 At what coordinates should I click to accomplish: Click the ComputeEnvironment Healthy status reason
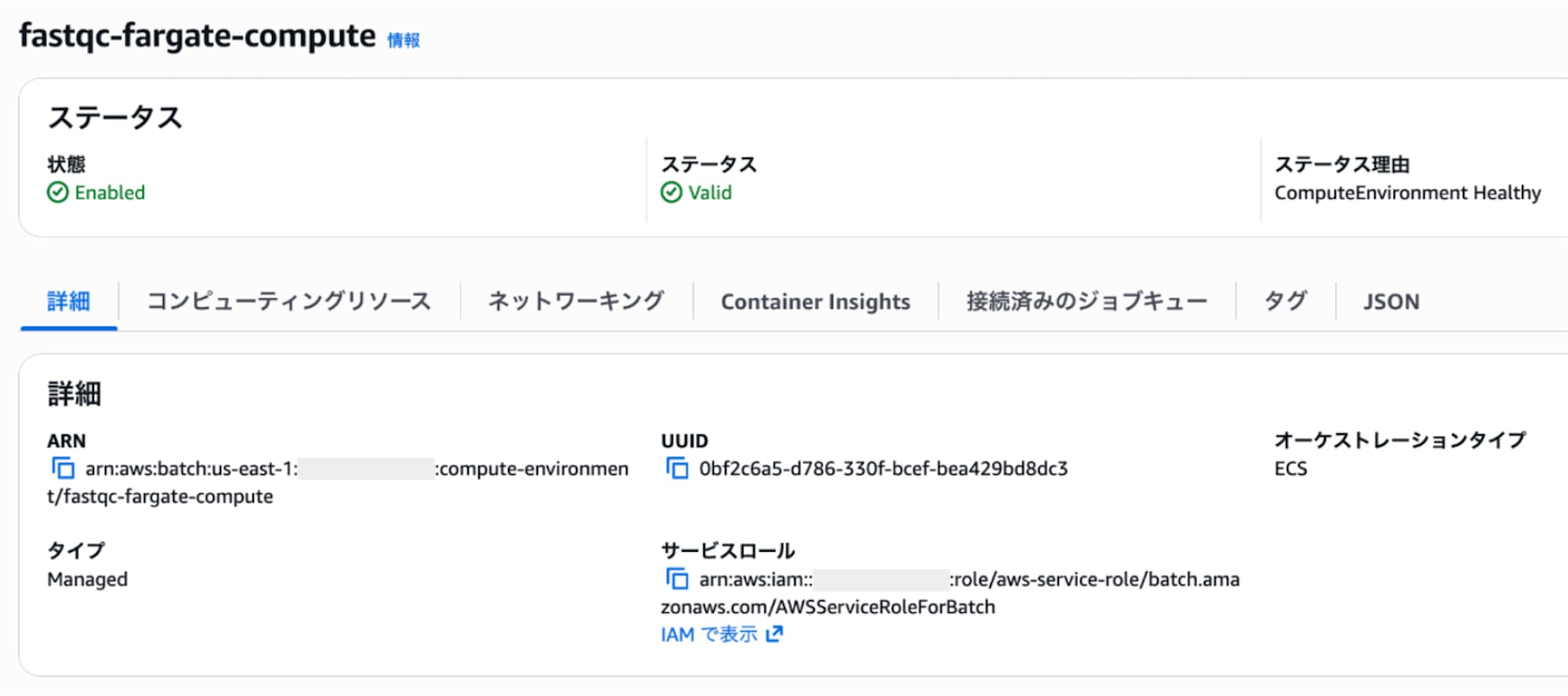[x=1407, y=192]
